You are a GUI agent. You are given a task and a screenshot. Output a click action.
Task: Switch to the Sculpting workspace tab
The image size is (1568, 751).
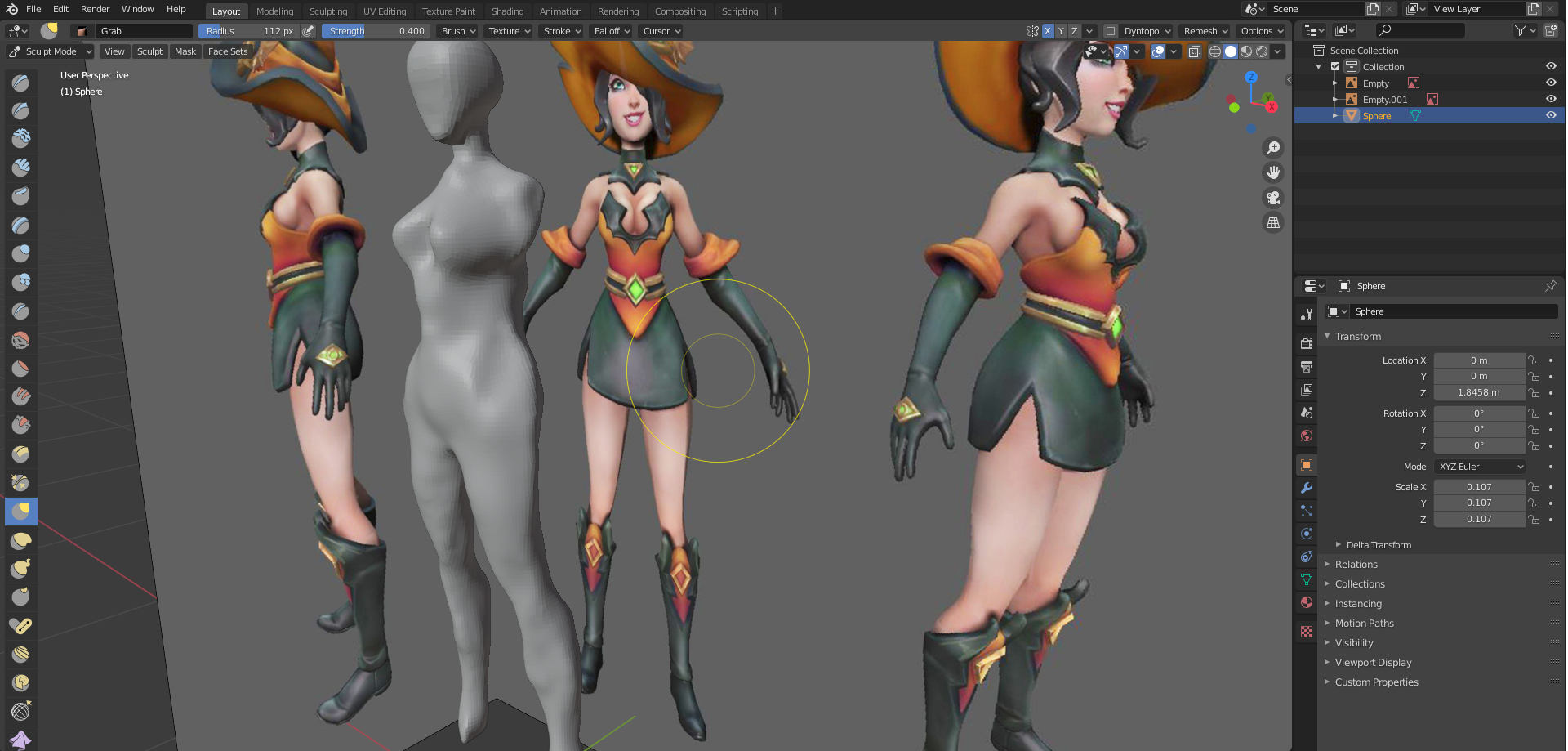pyautogui.click(x=328, y=11)
